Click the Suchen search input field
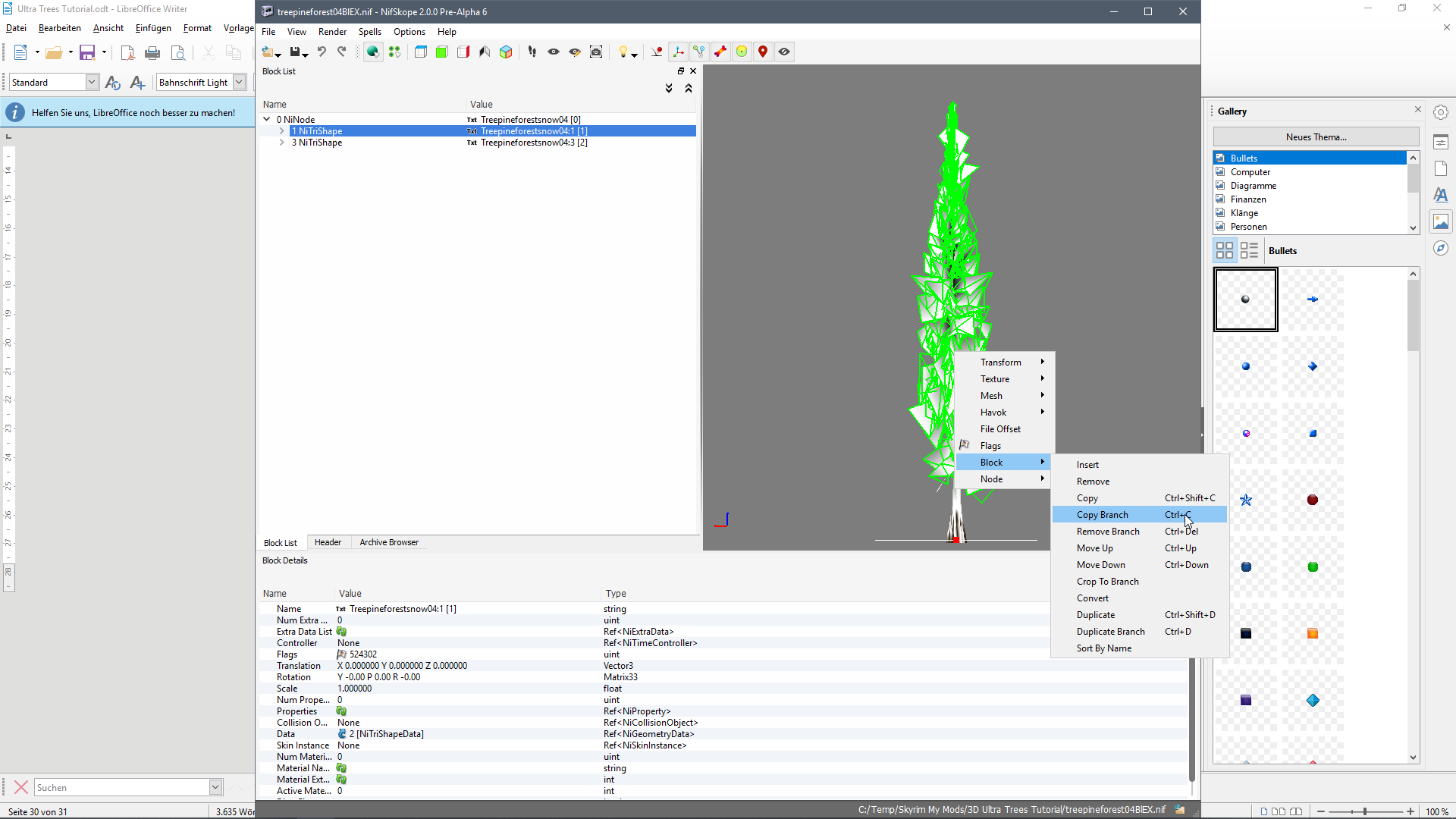Image resolution: width=1456 pixels, height=819 pixels. (121, 787)
